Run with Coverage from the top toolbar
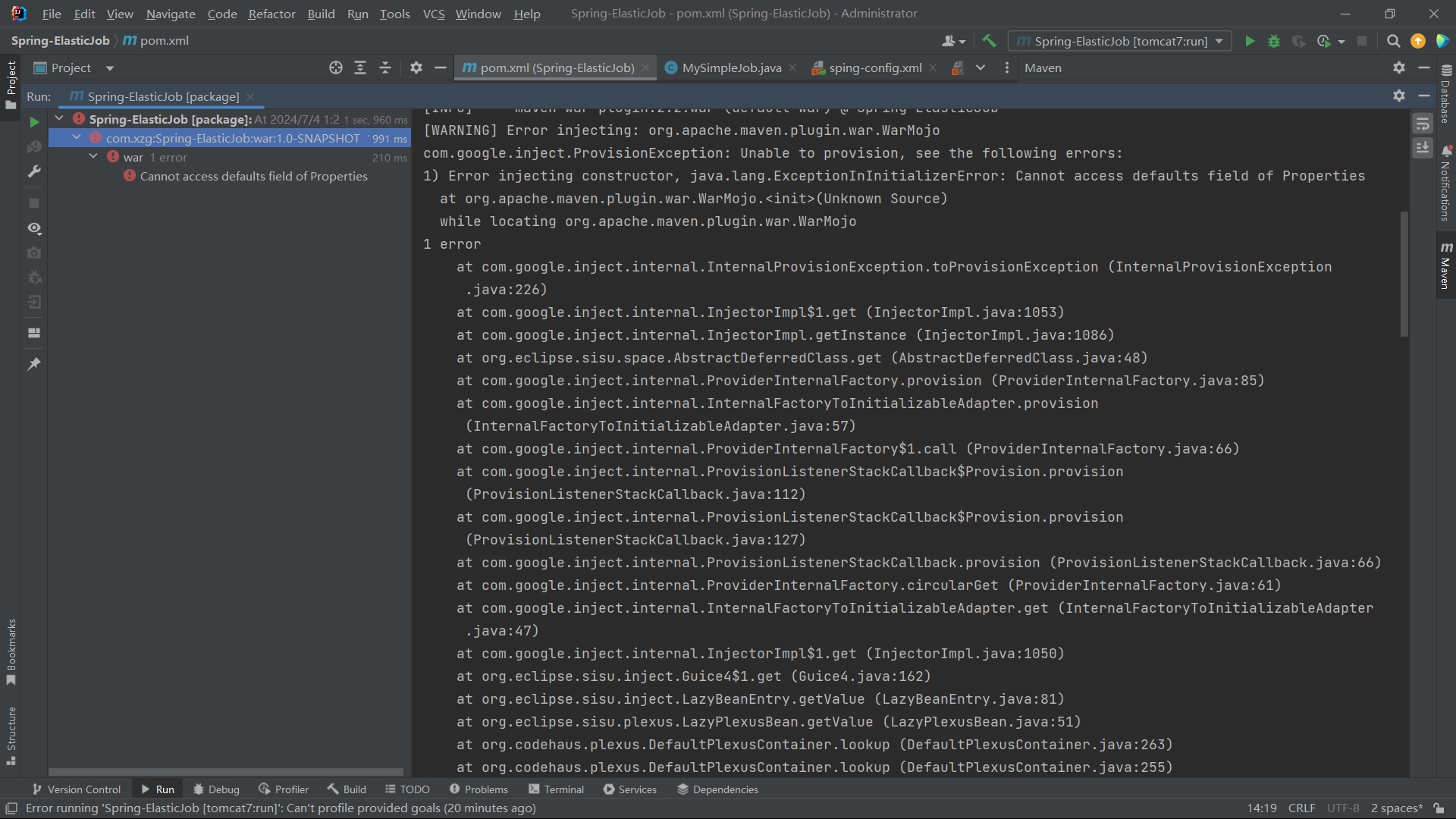The width and height of the screenshot is (1456, 819). click(1298, 41)
